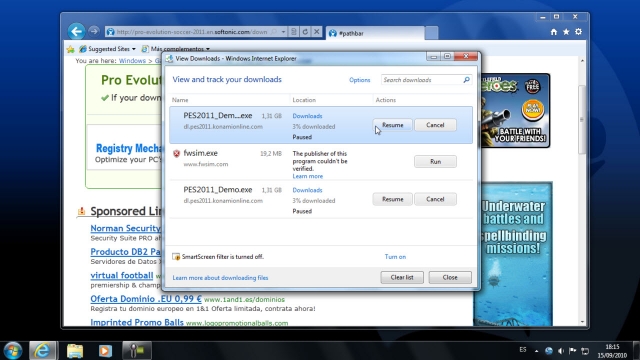
Task: Click Internet Explorer taskbar icon
Action: (42, 350)
